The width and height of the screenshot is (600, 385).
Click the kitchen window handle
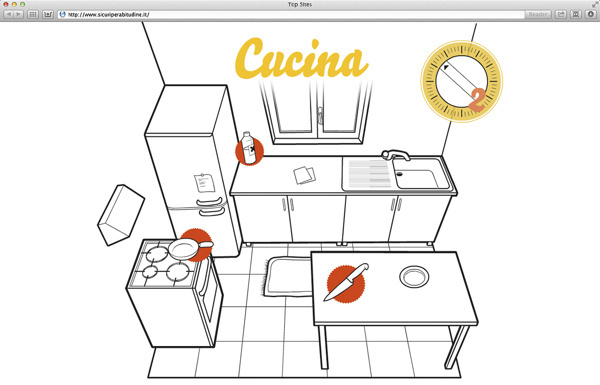coord(320,116)
